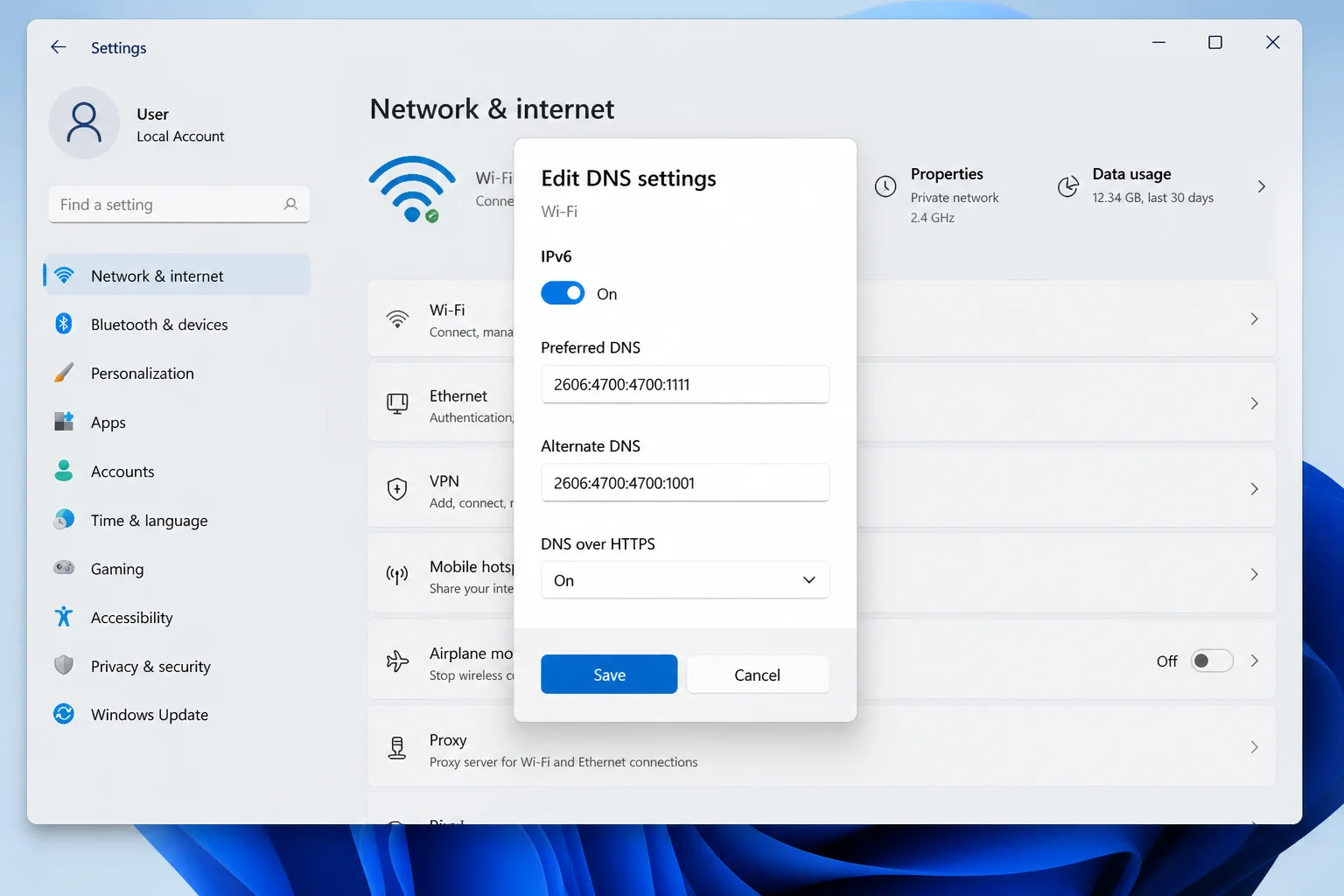The image size is (1344, 896).
Task: Open Data usage 12.34 GB details
Action: tap(1152, 198)
